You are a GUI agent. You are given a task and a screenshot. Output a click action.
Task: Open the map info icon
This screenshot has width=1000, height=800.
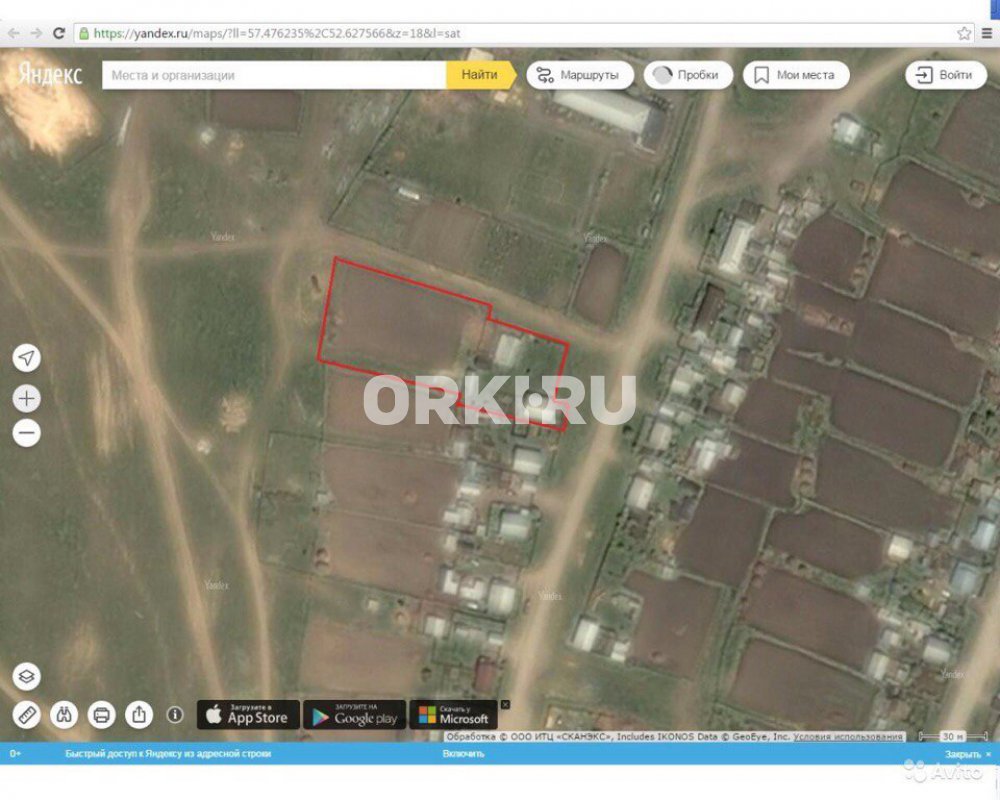175,715
